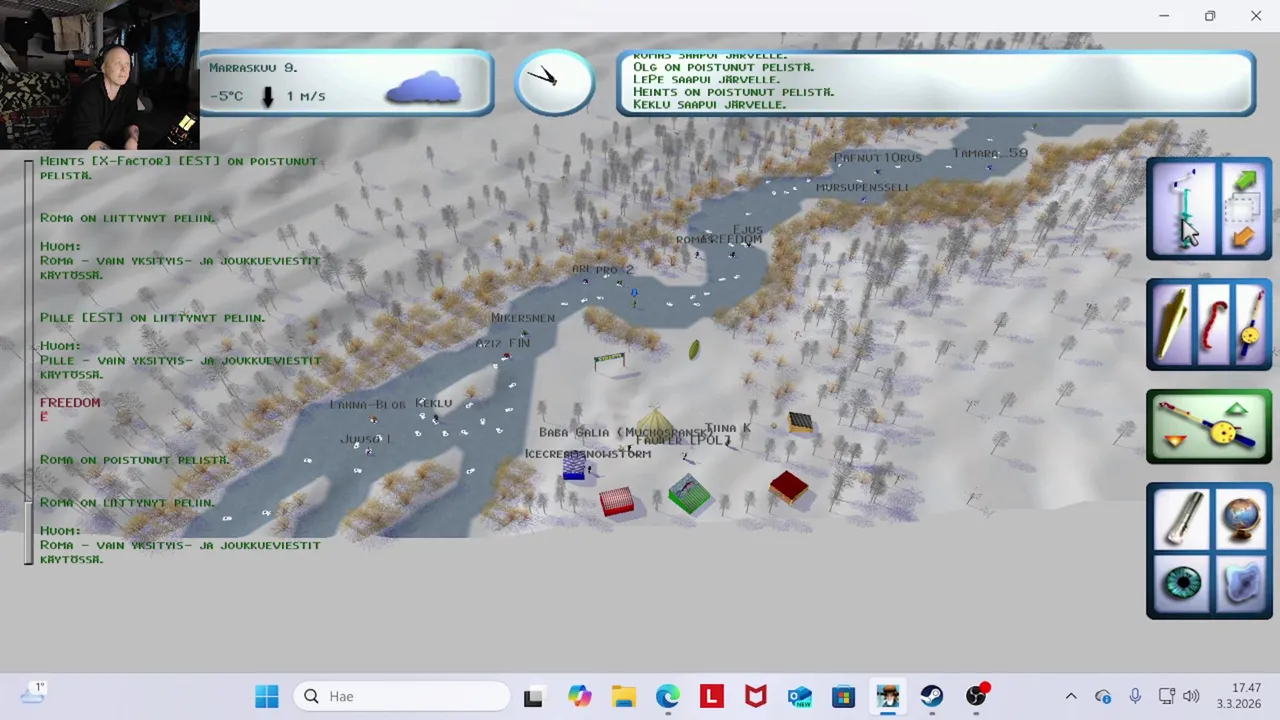Image resolution: width=1280 pixels, height=720 pixels.
Task: Click the wind speed 1 m/s reading
Action: (x=305, y=96)
